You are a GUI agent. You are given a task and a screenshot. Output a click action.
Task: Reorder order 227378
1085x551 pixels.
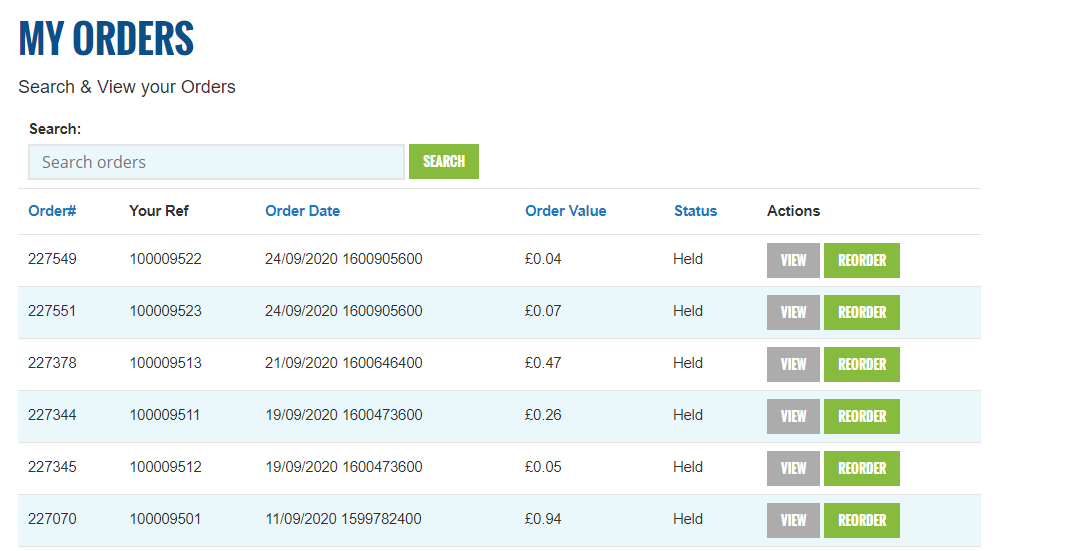[x=861, y=364]
